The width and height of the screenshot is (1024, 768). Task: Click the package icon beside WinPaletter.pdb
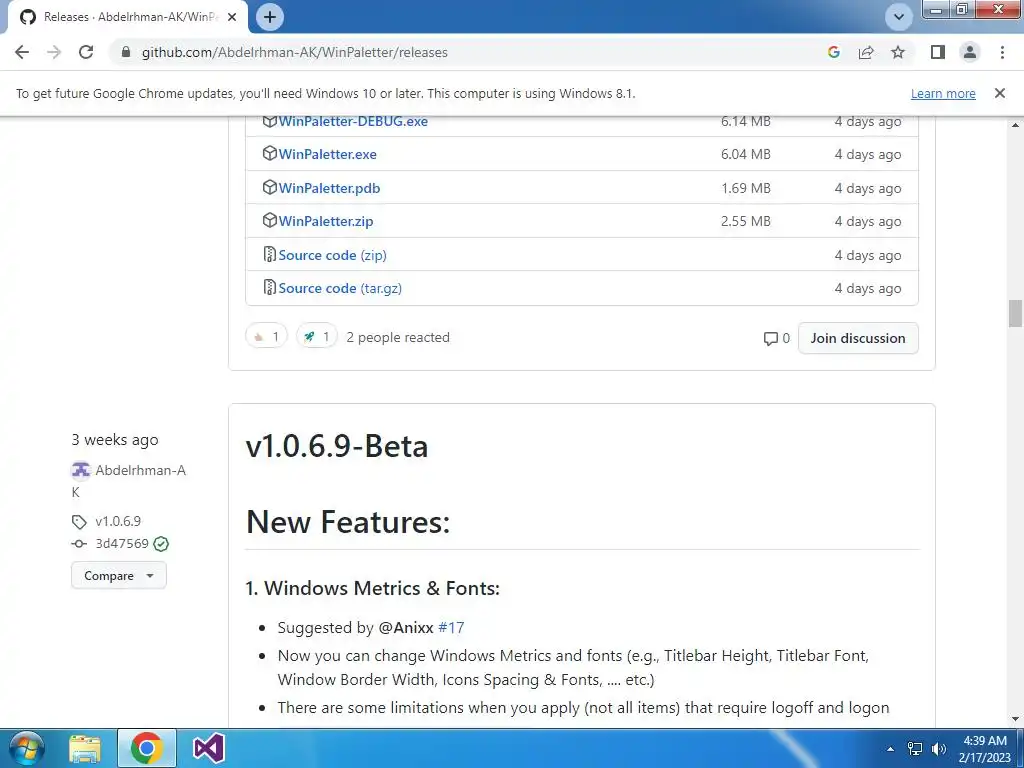[x=269, y=187]
